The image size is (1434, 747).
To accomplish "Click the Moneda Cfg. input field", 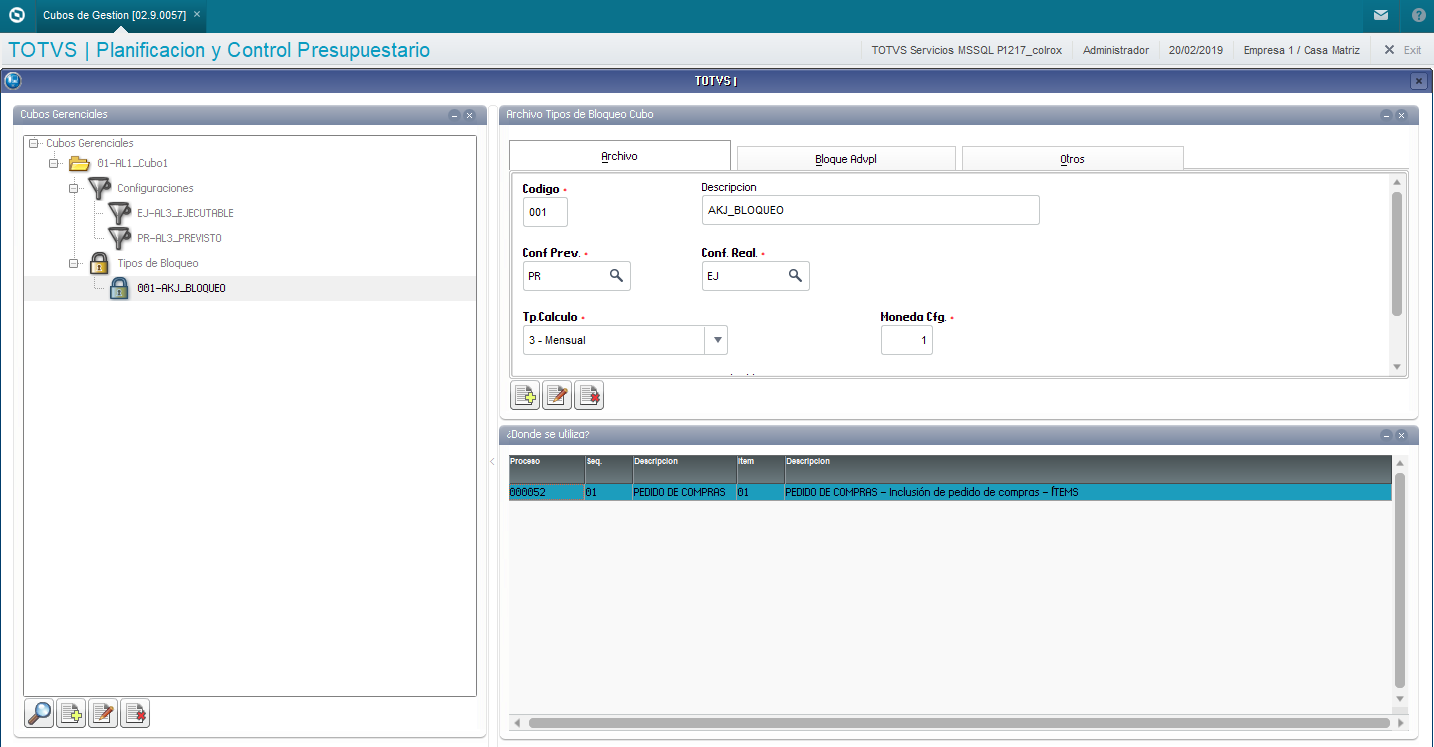I will [907, 340].
